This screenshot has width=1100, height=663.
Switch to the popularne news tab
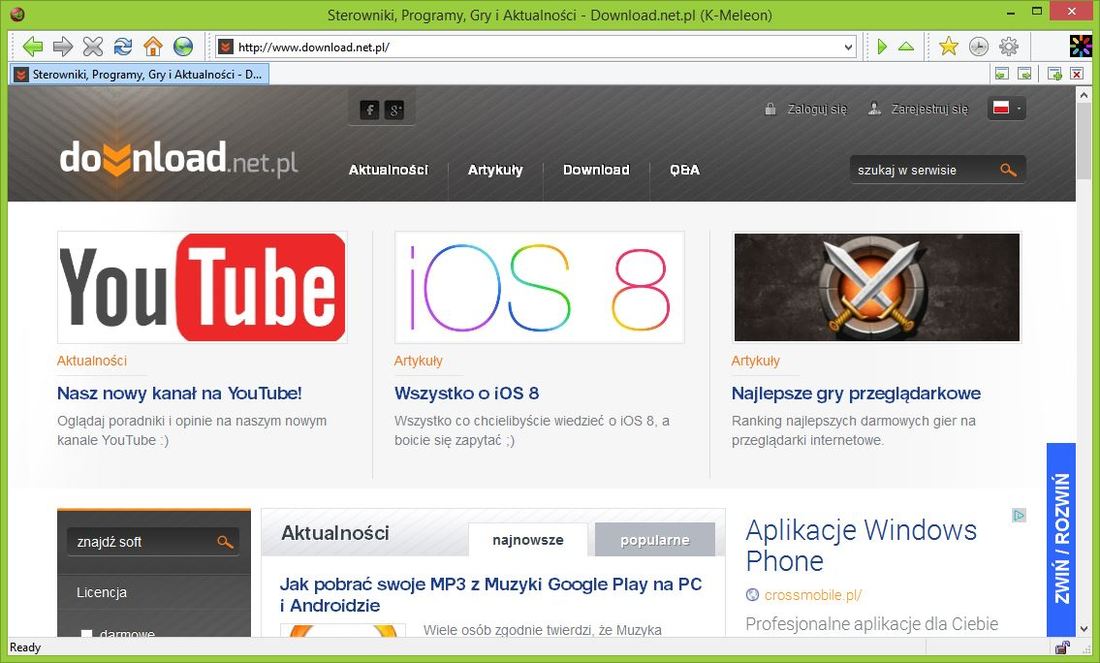click(655, 540)
